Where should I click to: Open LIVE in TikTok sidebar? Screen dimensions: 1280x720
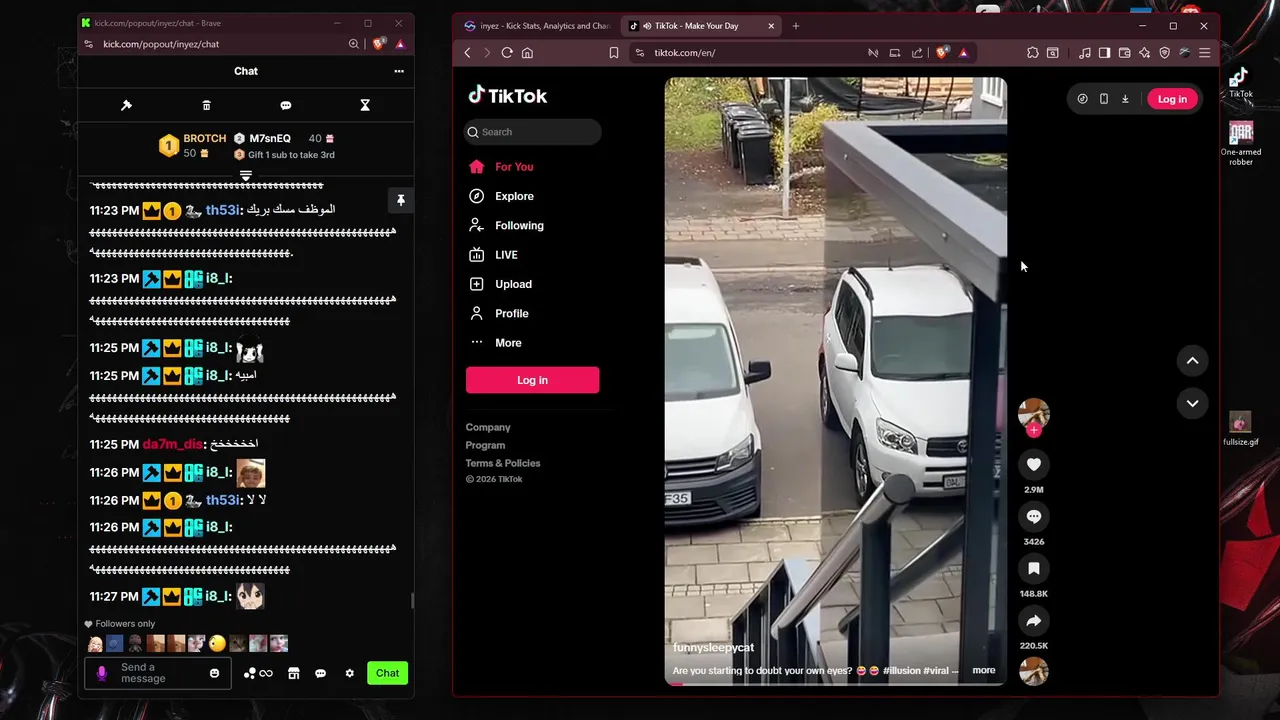point(506,255)
